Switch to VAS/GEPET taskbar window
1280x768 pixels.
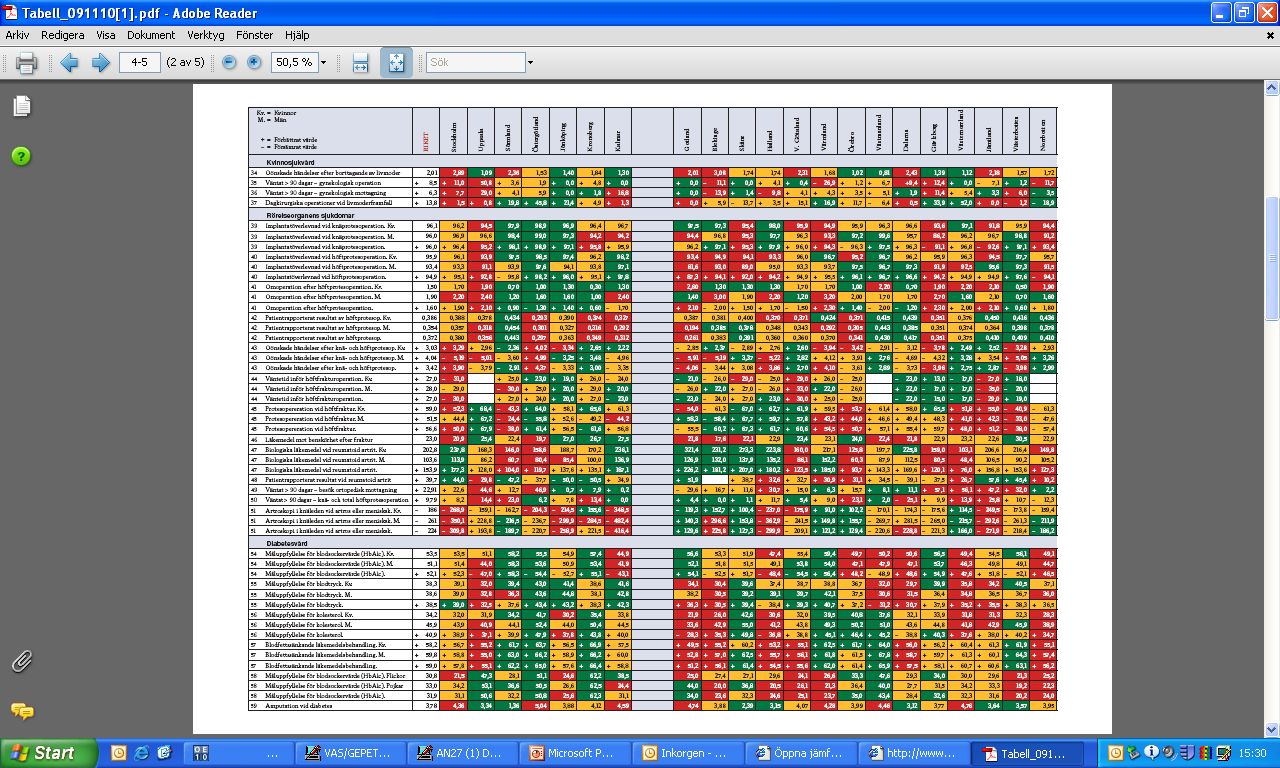(x=351, y=753)
